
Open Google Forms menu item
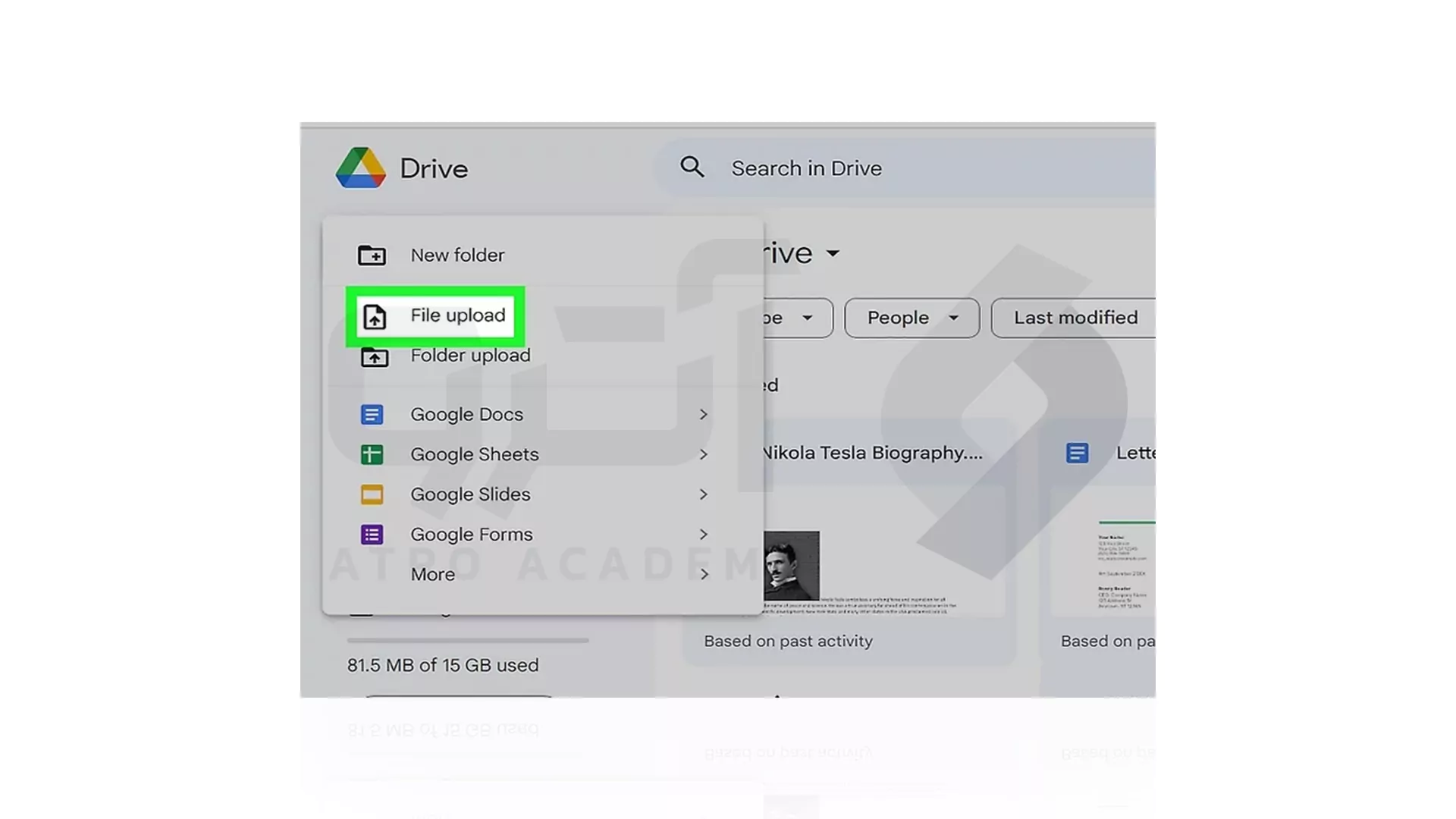[543, 535]
